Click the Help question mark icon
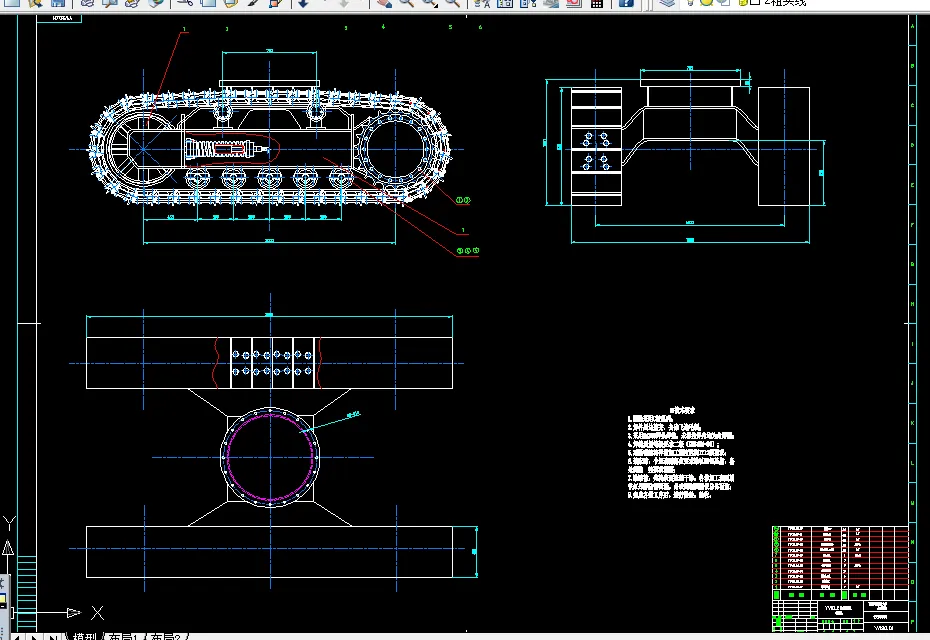The width and height of the screenshot is (930, 640). (626, 2)
